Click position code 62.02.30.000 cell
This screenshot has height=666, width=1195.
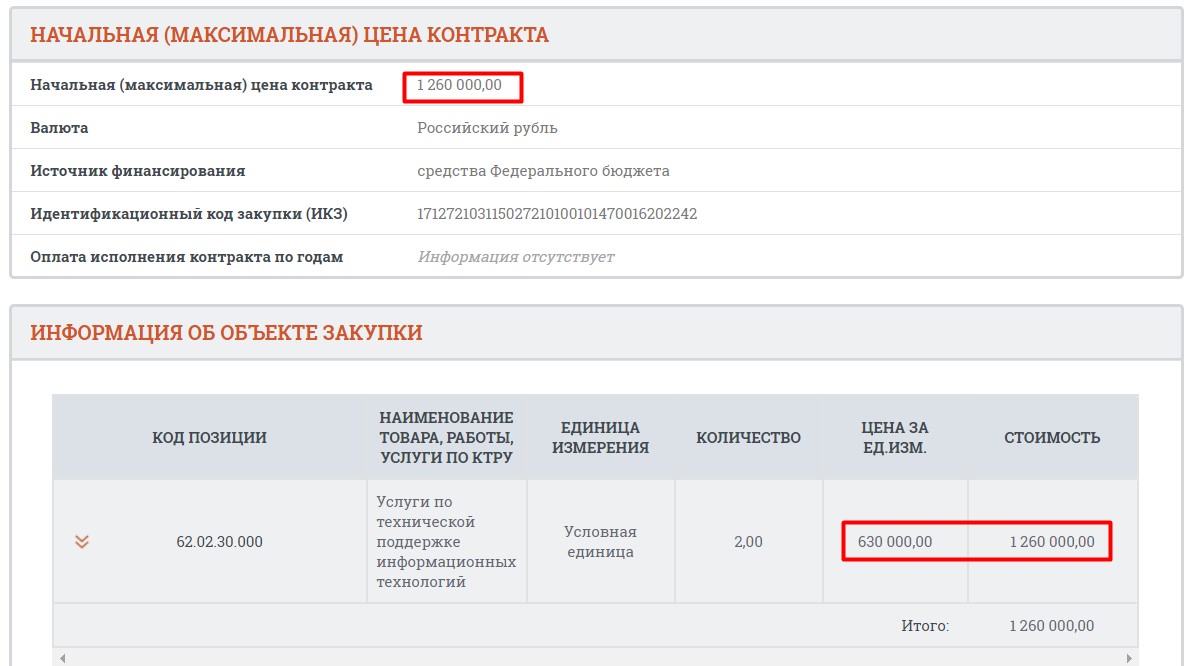coord(219,542)
